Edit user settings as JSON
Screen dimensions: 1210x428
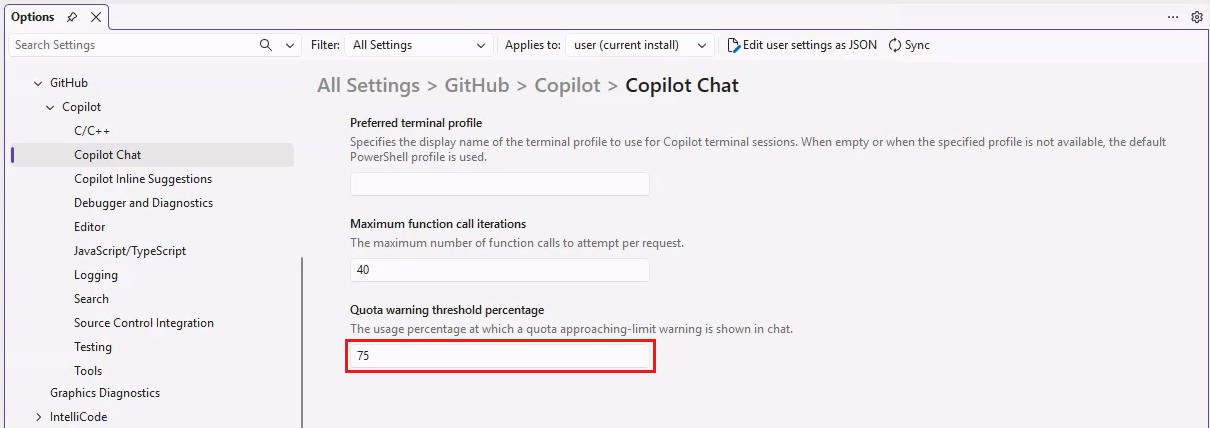tap(802, 45)
